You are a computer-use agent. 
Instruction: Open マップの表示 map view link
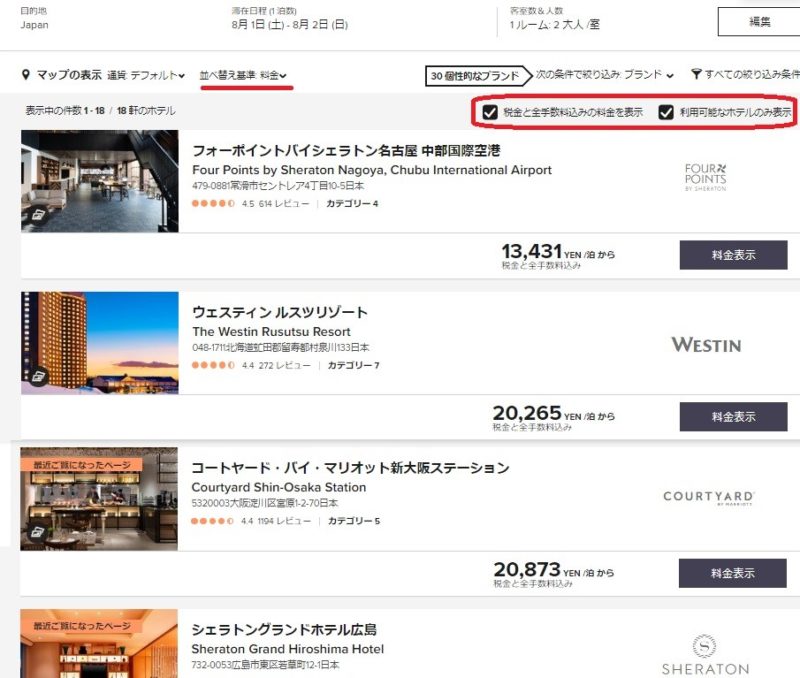(69, 75)
